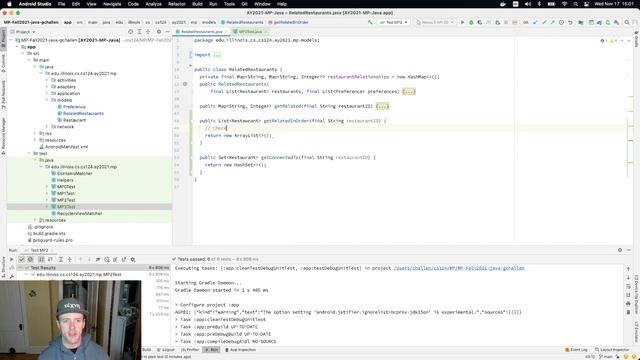Open the Apple menu
The height and width of the screenshot is (360, 640).
point(9,4)
